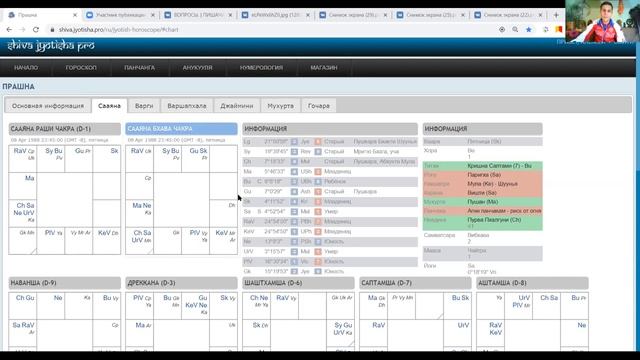Click the САПТАМША (D-7) header
The height and width of the screenshot is (360, 640).
415,283
